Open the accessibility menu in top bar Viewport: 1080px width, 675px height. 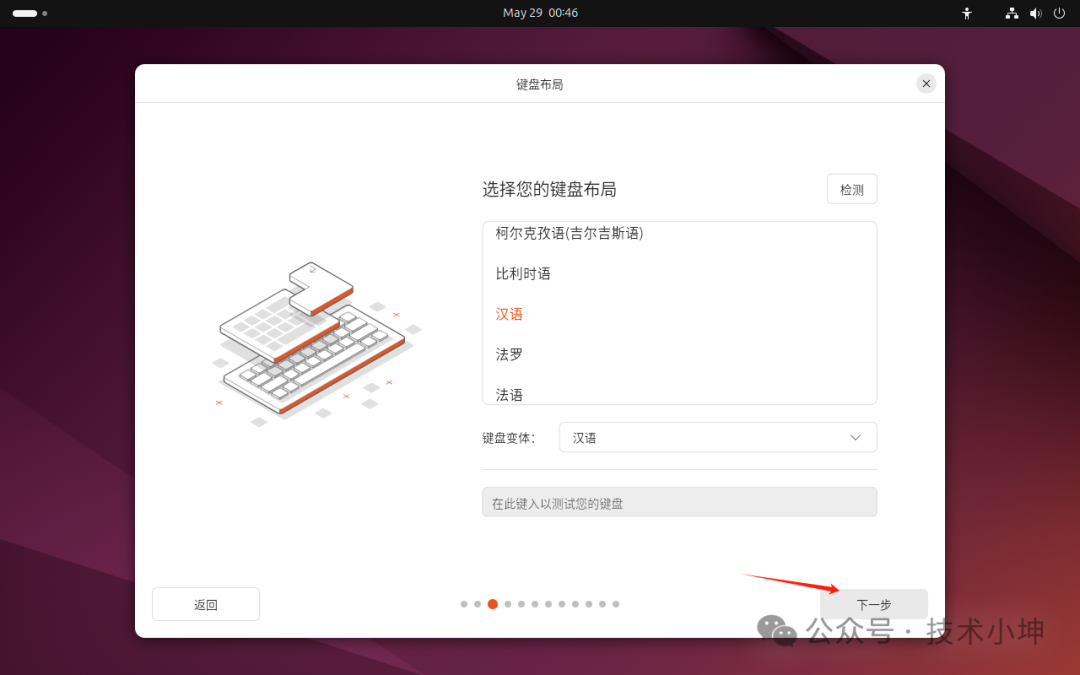966,13
